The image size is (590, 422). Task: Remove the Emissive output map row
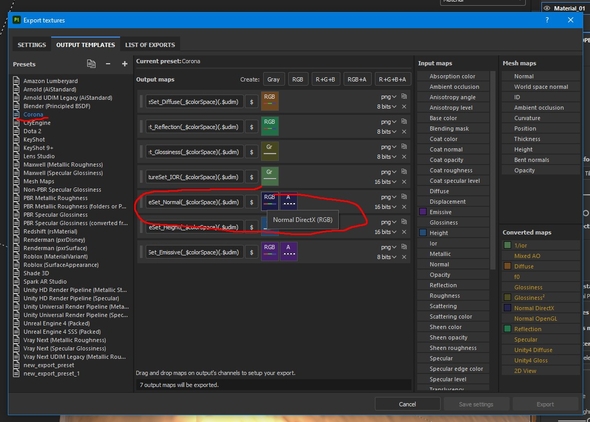[404, 257]
